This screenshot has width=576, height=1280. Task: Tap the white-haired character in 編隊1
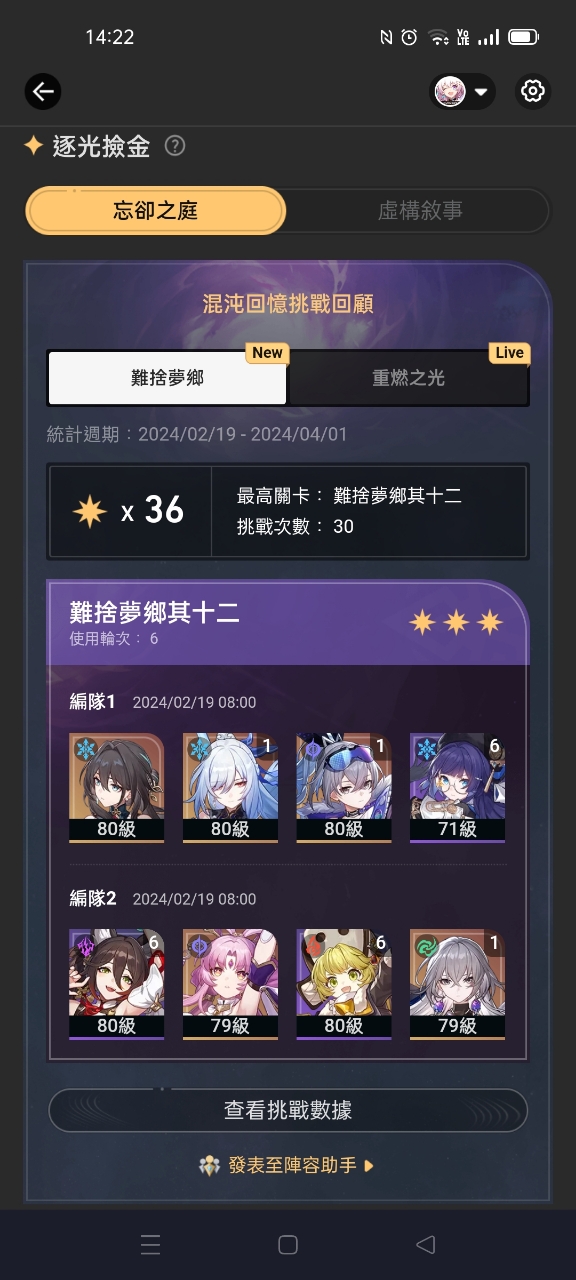click(230, 789)
